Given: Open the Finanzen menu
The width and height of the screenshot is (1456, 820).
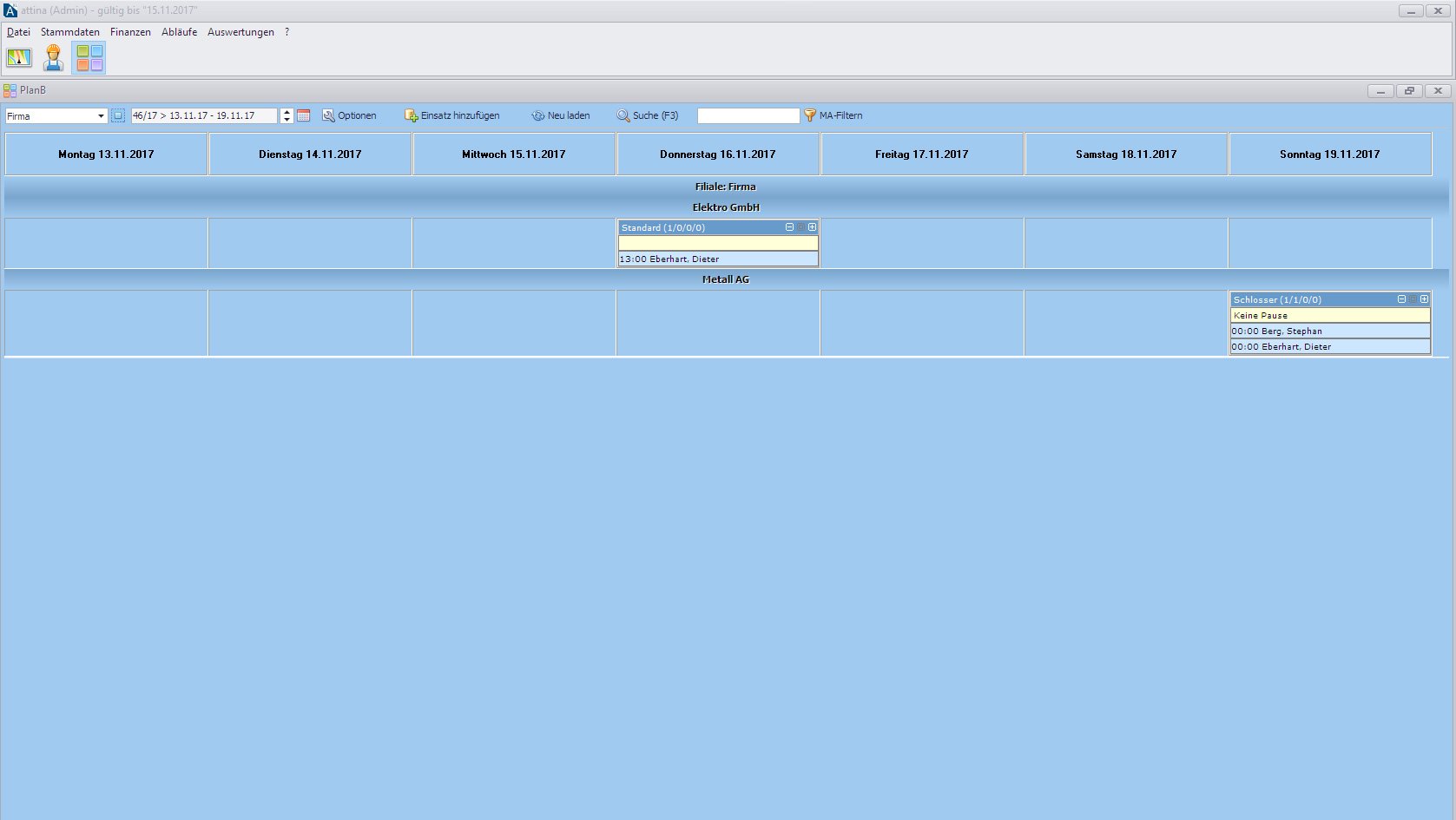Looking at the screenshot, I should [x=130, y=32].
